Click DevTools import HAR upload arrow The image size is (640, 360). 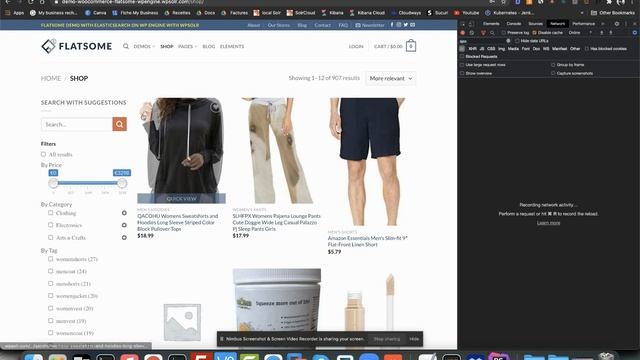coord(602,33)
